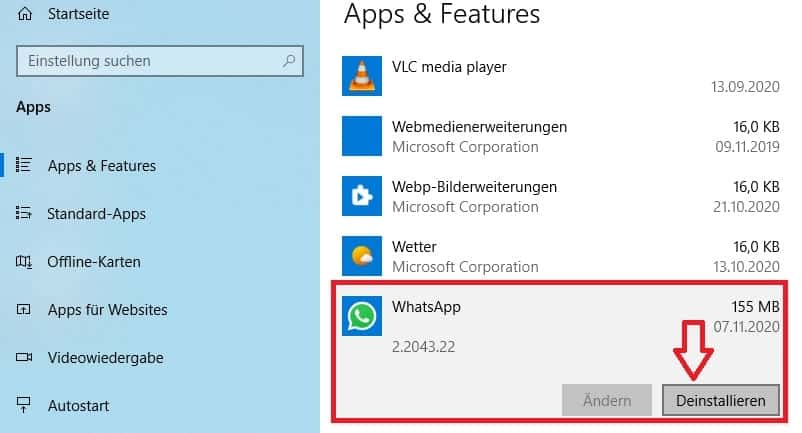802x433 pixels.
Task: Click WhatsApp version 2.2043.22 text
Action: [x=424, y=347]
